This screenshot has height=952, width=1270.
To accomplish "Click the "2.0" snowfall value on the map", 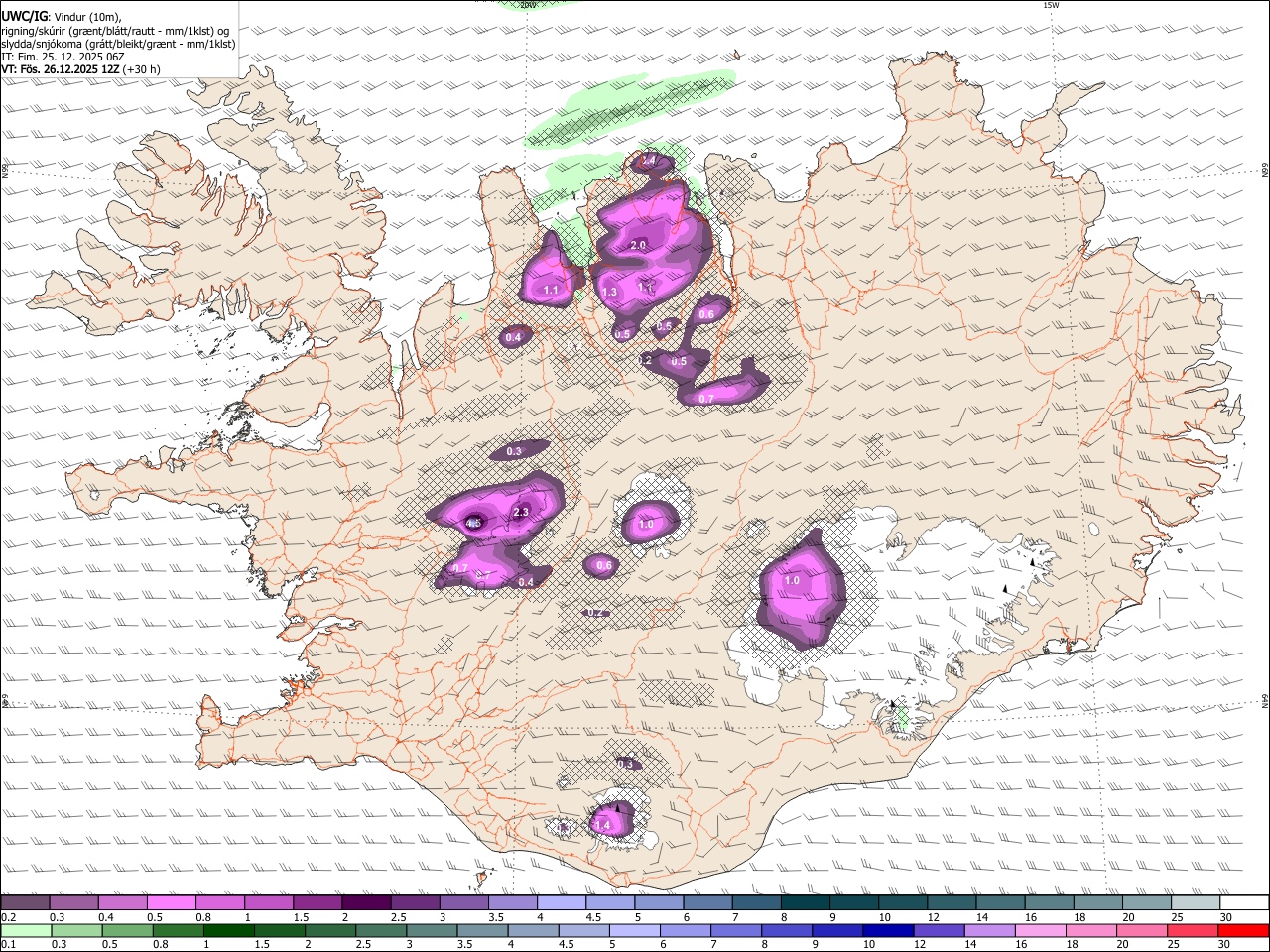I will click(x=638, y=245).
